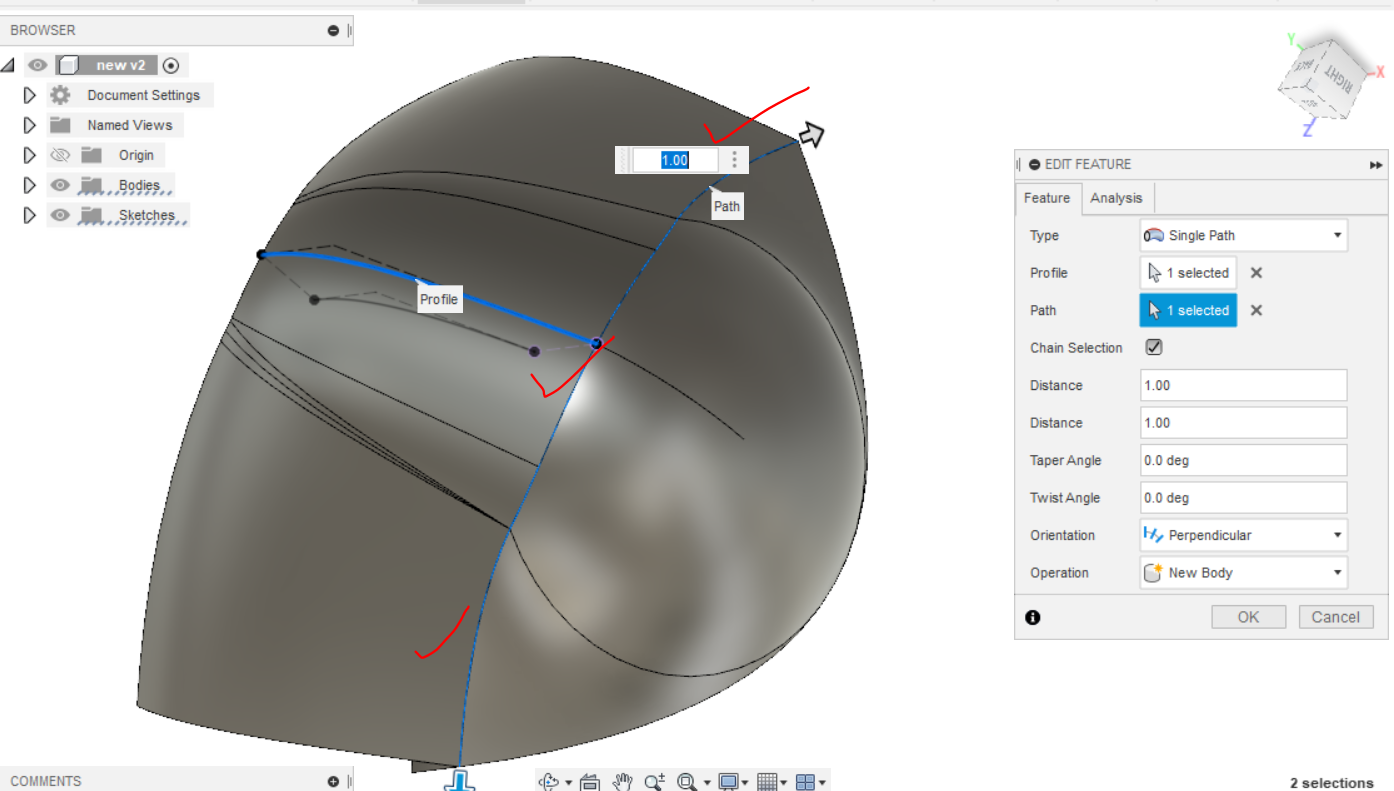Image resolution: width=1394 pixels, height=791 pixels.
Task: Open the Display Settings icon
Action: [x=729, y=782]
